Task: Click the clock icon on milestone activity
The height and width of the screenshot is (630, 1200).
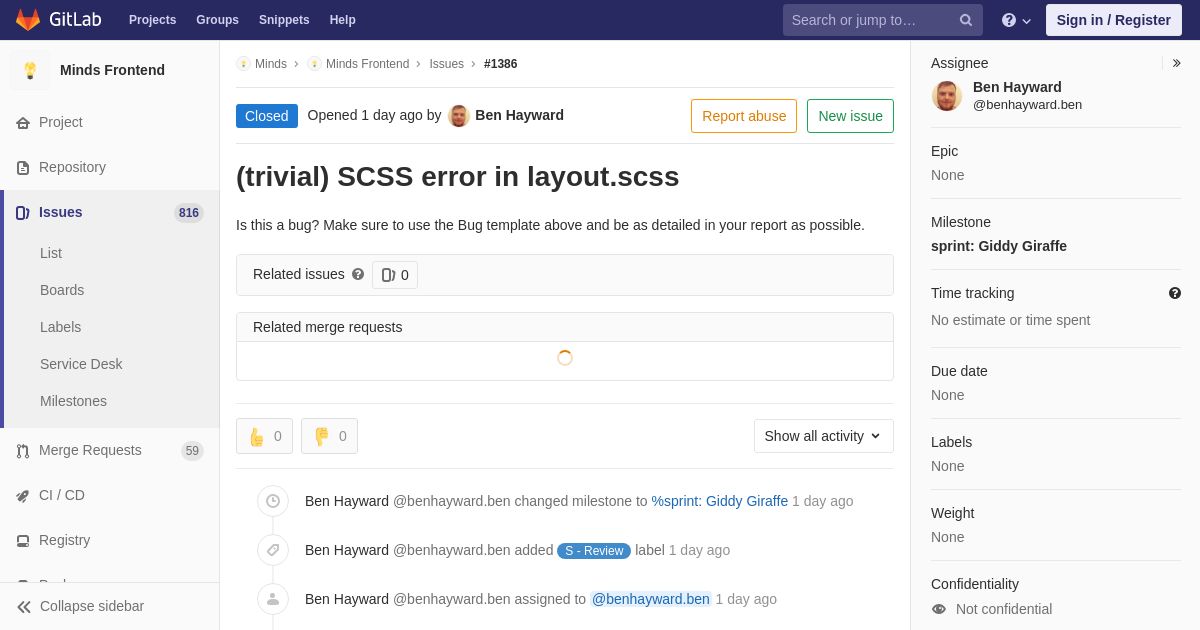Action: (273, 501)
